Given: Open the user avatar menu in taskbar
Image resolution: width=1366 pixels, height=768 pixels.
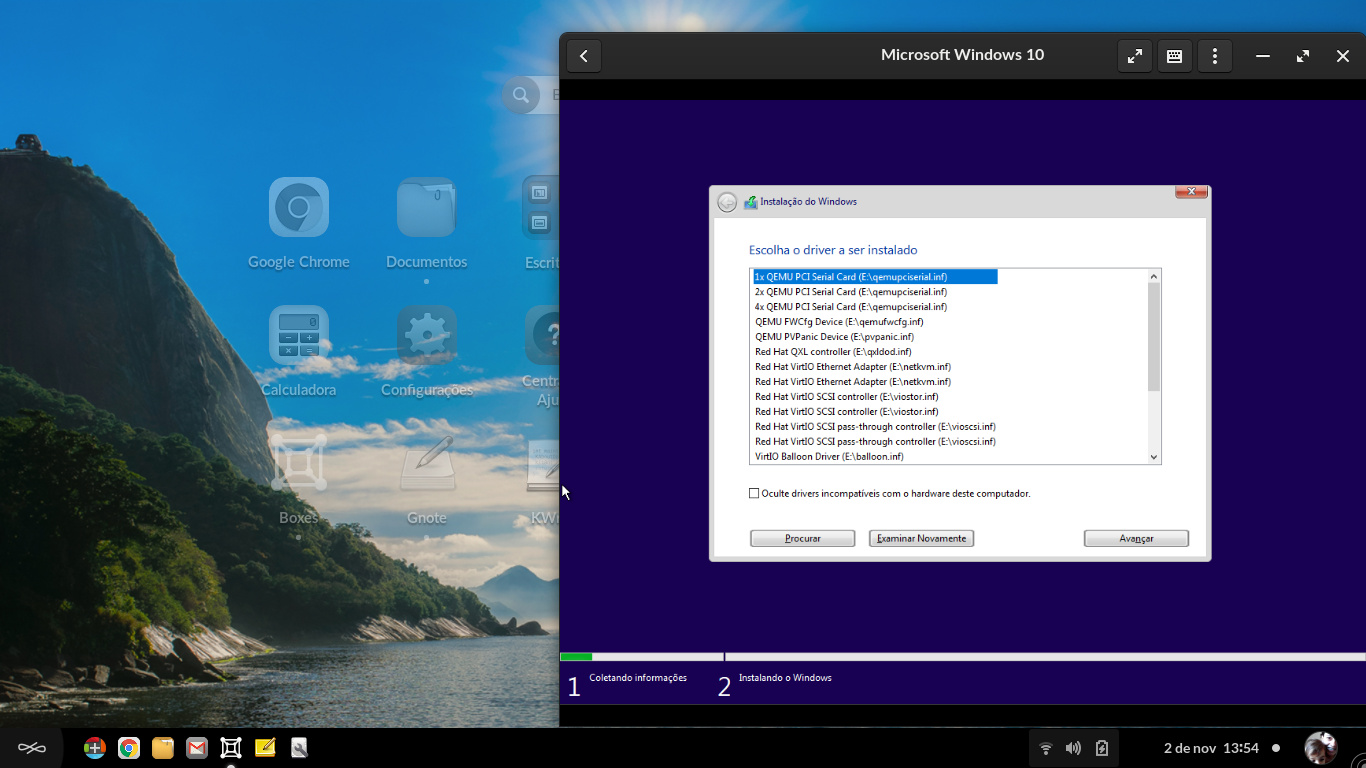Looking at the screenshot, I should (1321, 748).
